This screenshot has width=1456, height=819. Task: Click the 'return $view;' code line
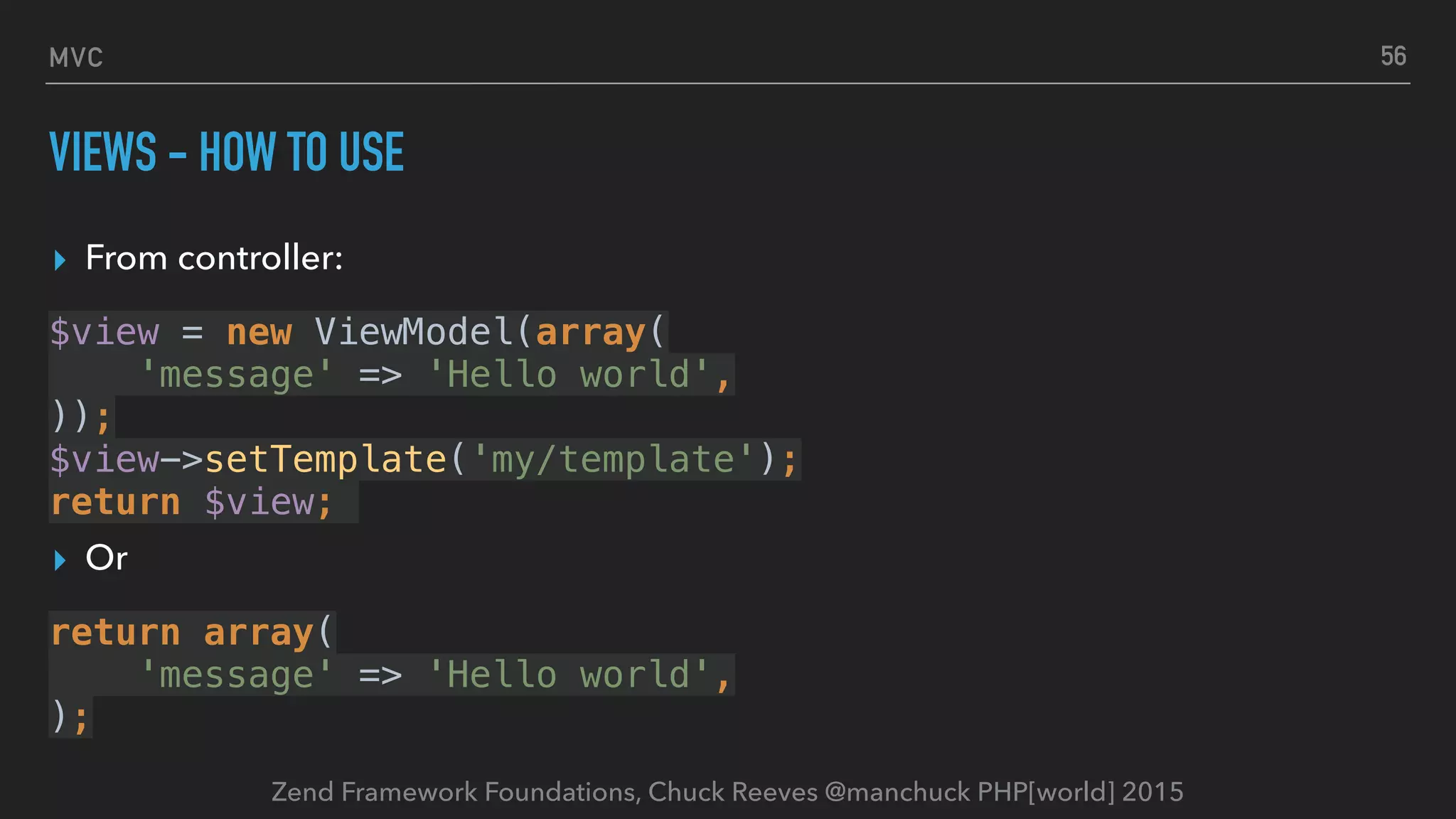click(x=192, y=503)
